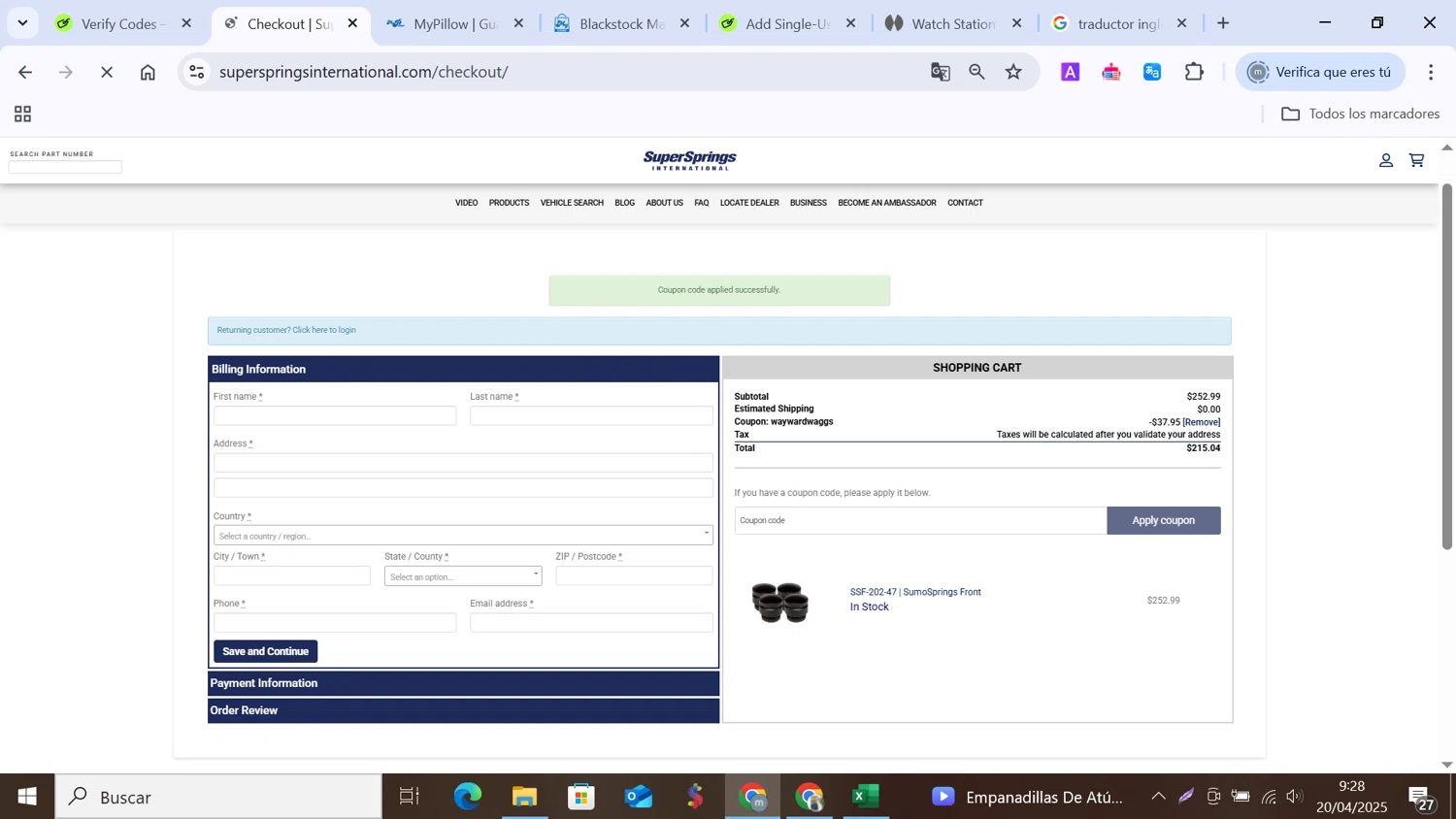Image resolution: width=1456 pixels, height=819 pixels.
Task: Open the account user icon
Action: click(x=1386, y=160)
